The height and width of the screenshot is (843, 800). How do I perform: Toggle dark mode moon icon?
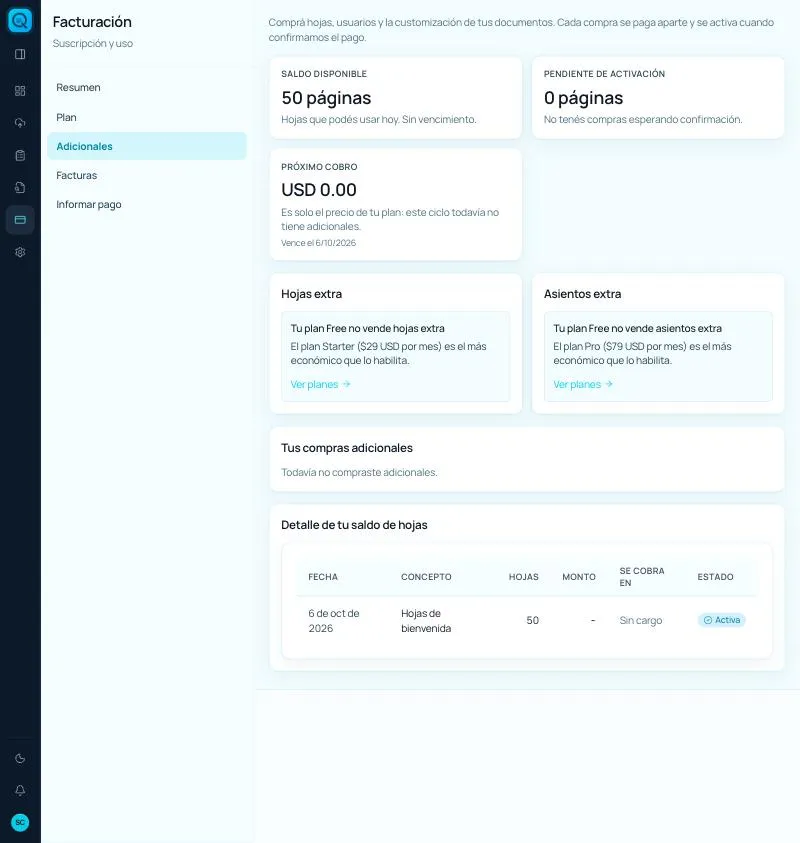click(x=20, y=759)
